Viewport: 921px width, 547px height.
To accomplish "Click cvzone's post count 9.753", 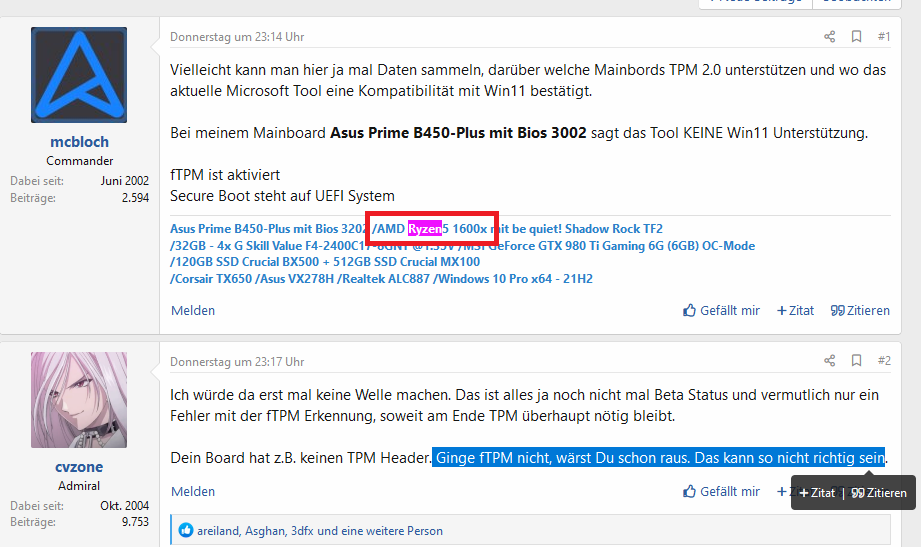I will [x=135, y=522].
